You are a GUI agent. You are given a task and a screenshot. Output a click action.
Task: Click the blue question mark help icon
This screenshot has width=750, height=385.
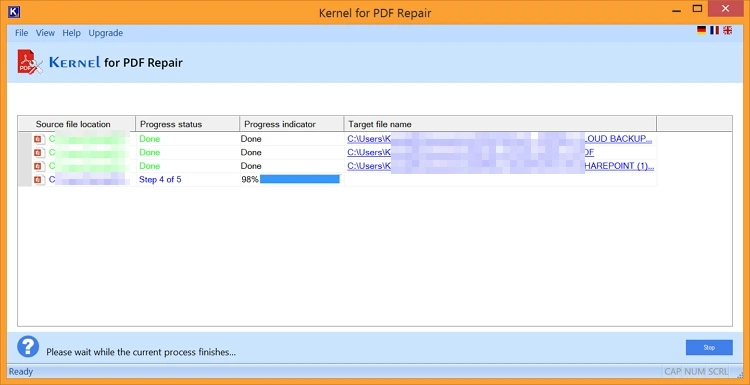pos(28,346)
